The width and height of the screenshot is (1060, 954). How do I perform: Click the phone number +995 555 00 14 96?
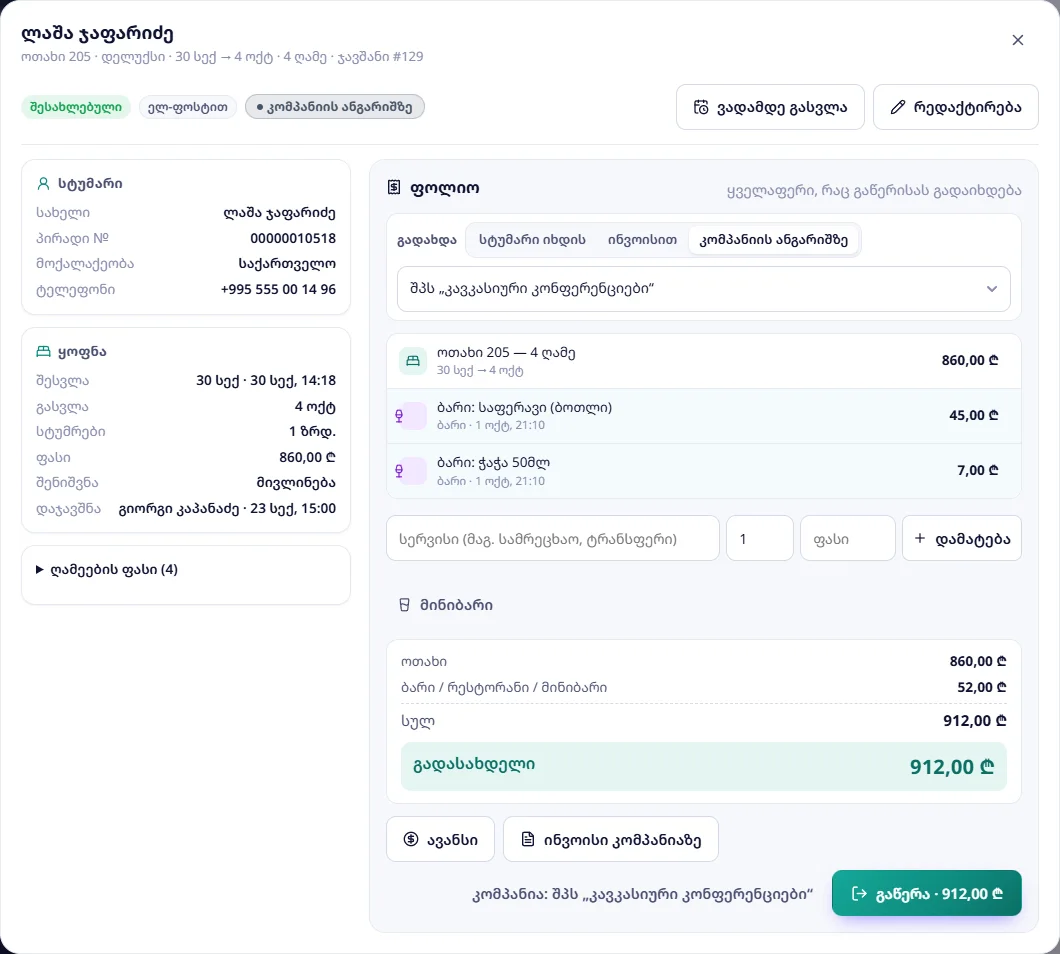(x=278, y=289)
